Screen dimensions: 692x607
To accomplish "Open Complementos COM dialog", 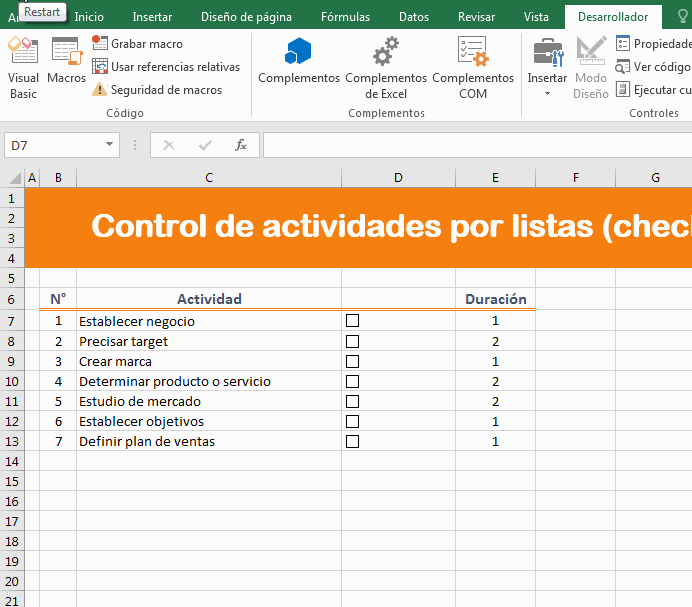I will point(473,68).
